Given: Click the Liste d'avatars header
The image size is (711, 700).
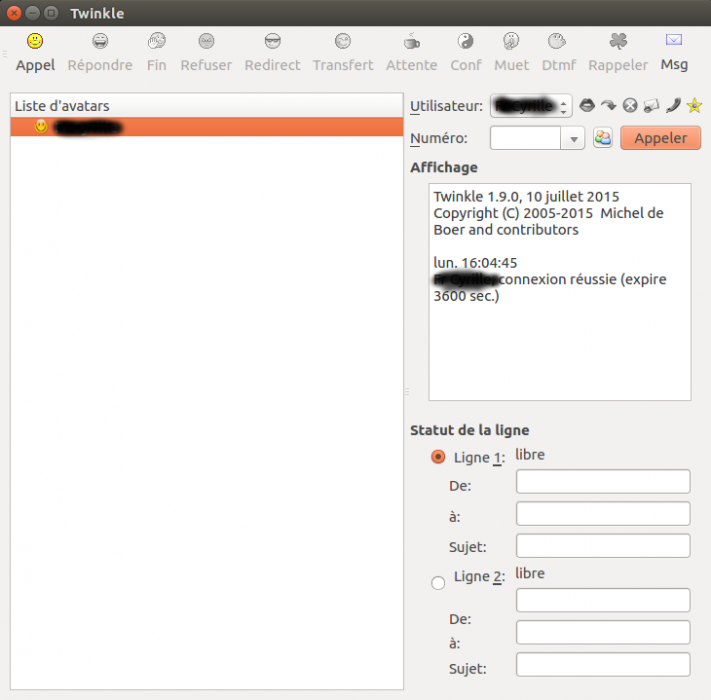Looking at the screenshot, I should [x=207, y=106].
